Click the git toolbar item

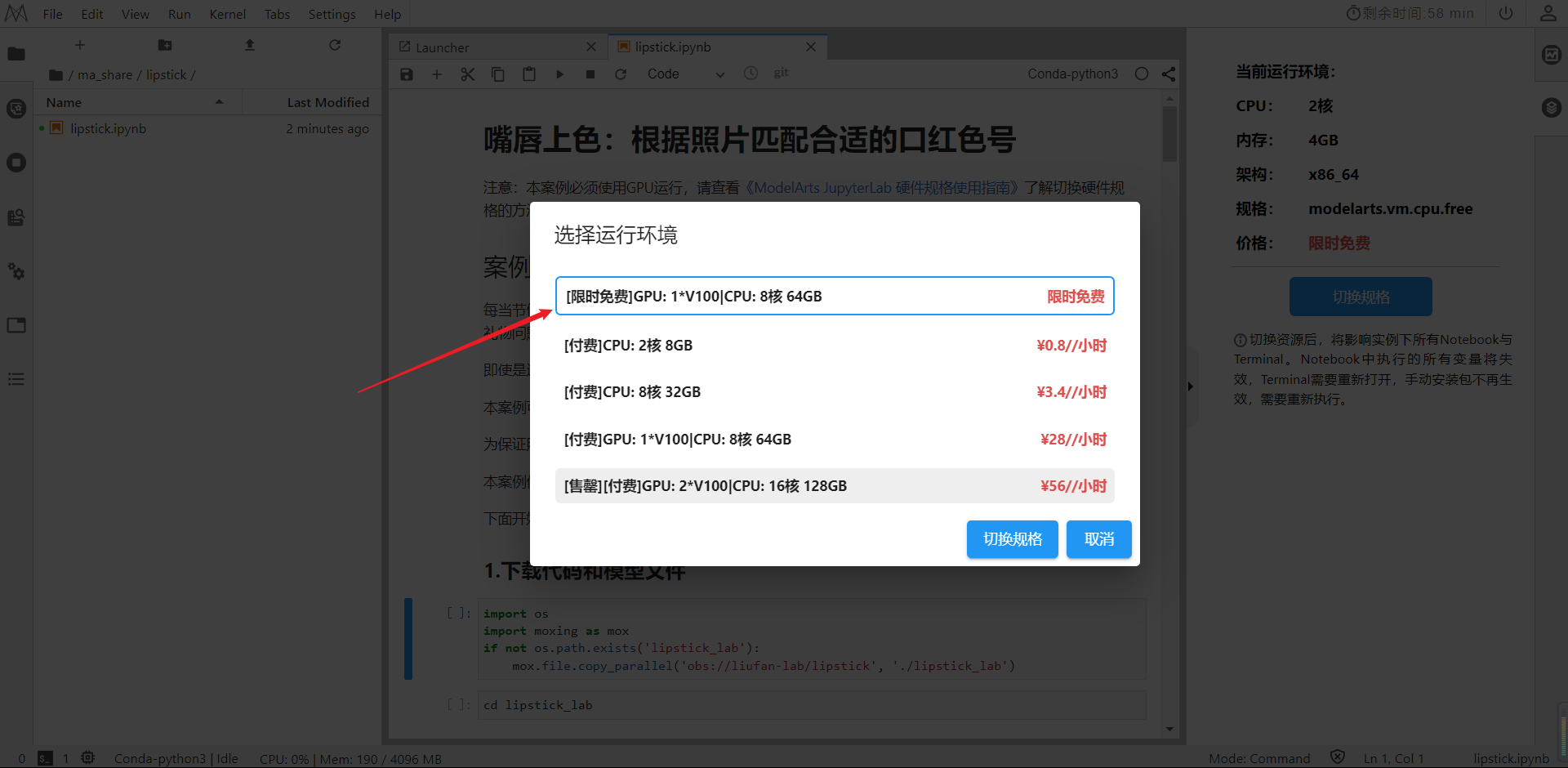click(x=782, y=73)
